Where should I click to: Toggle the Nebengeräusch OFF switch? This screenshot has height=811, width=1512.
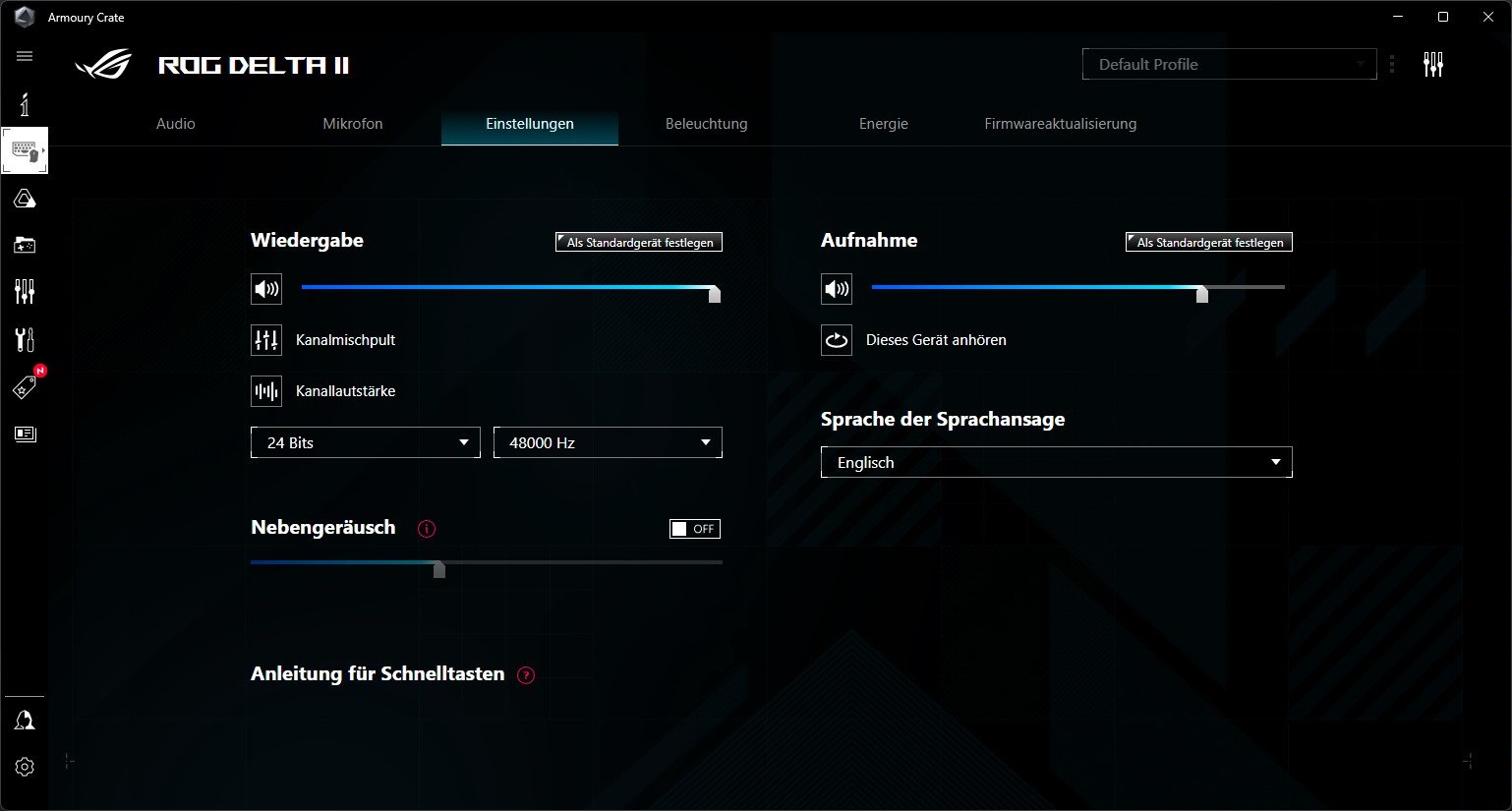694,529
